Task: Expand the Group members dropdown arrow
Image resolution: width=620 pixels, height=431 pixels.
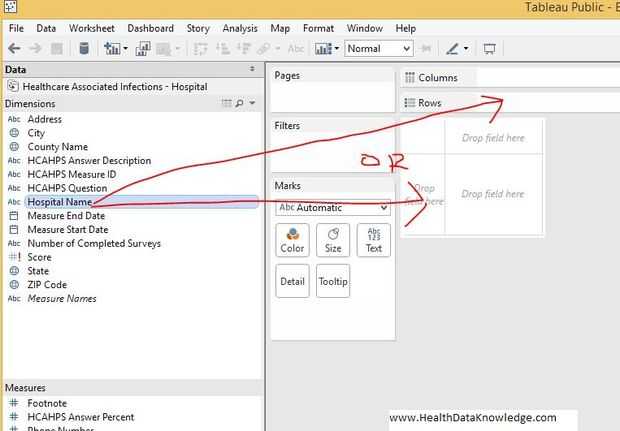Action: (278, 49)
